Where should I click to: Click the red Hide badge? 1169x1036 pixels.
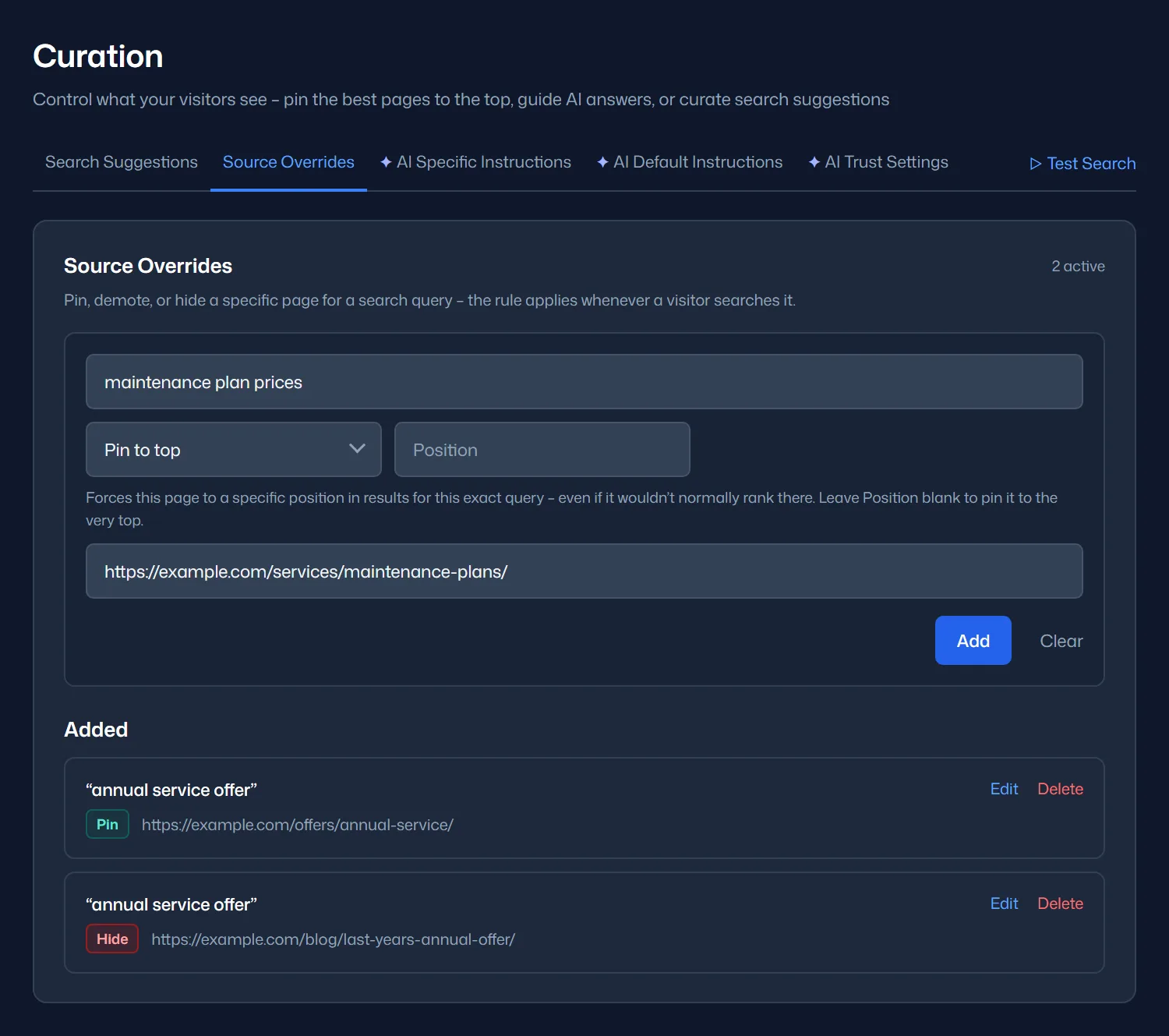pos(112,939)
